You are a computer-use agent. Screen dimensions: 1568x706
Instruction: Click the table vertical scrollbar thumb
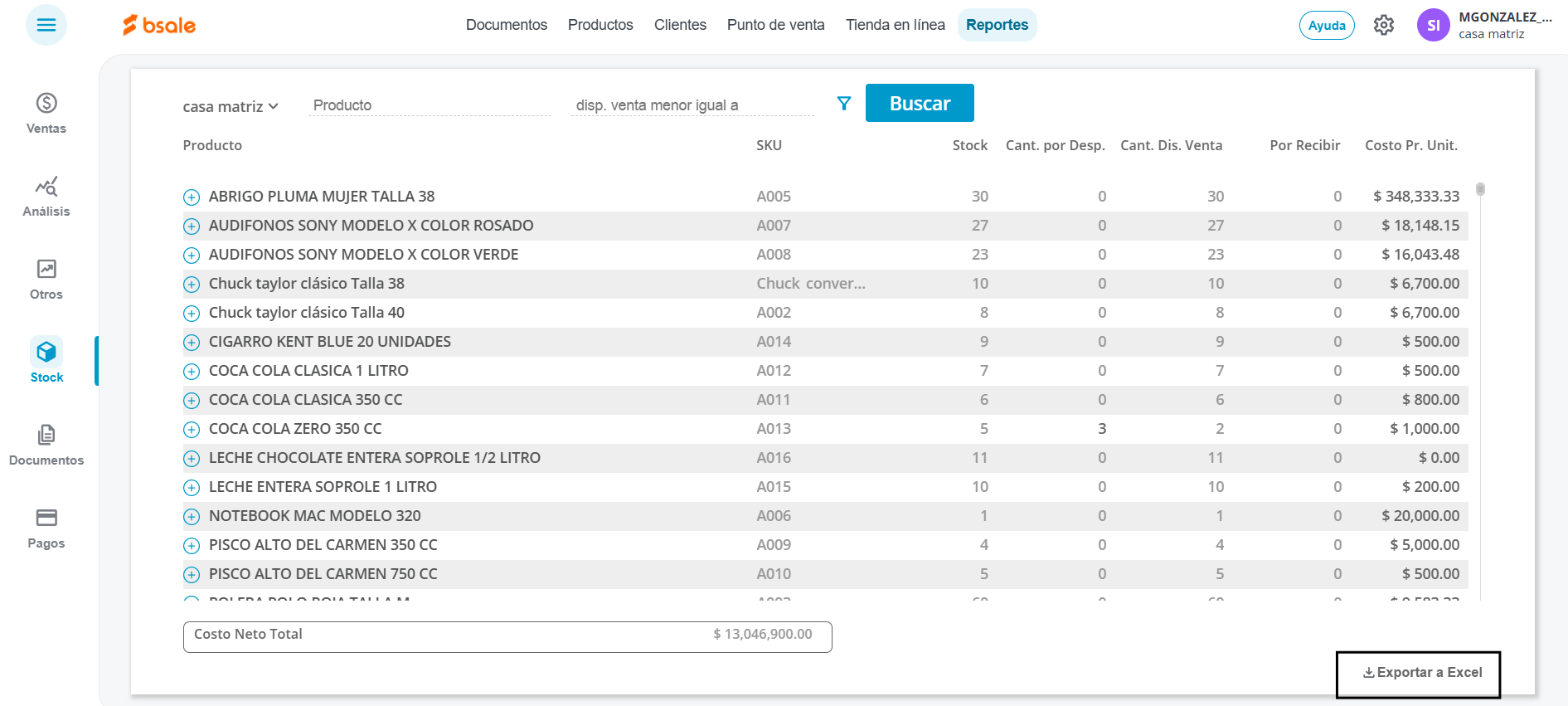tap(1480, 189)
